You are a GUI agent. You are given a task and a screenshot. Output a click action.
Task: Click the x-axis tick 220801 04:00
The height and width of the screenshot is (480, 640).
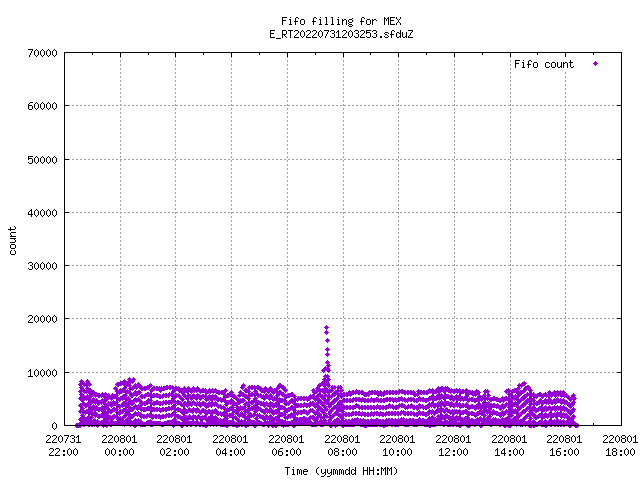(x=230, y=446)
